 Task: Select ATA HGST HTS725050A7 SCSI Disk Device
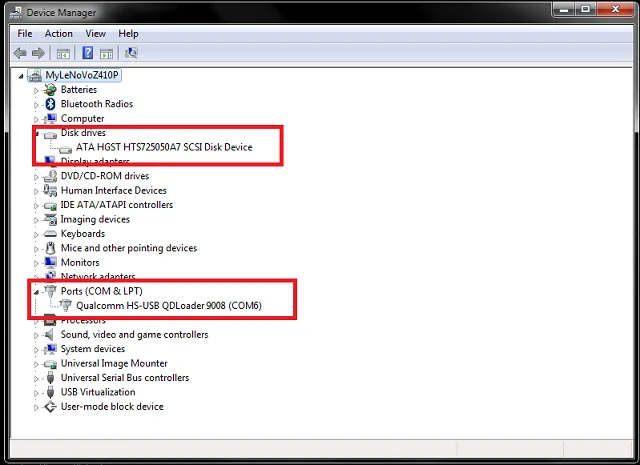(x=164, y=147)
